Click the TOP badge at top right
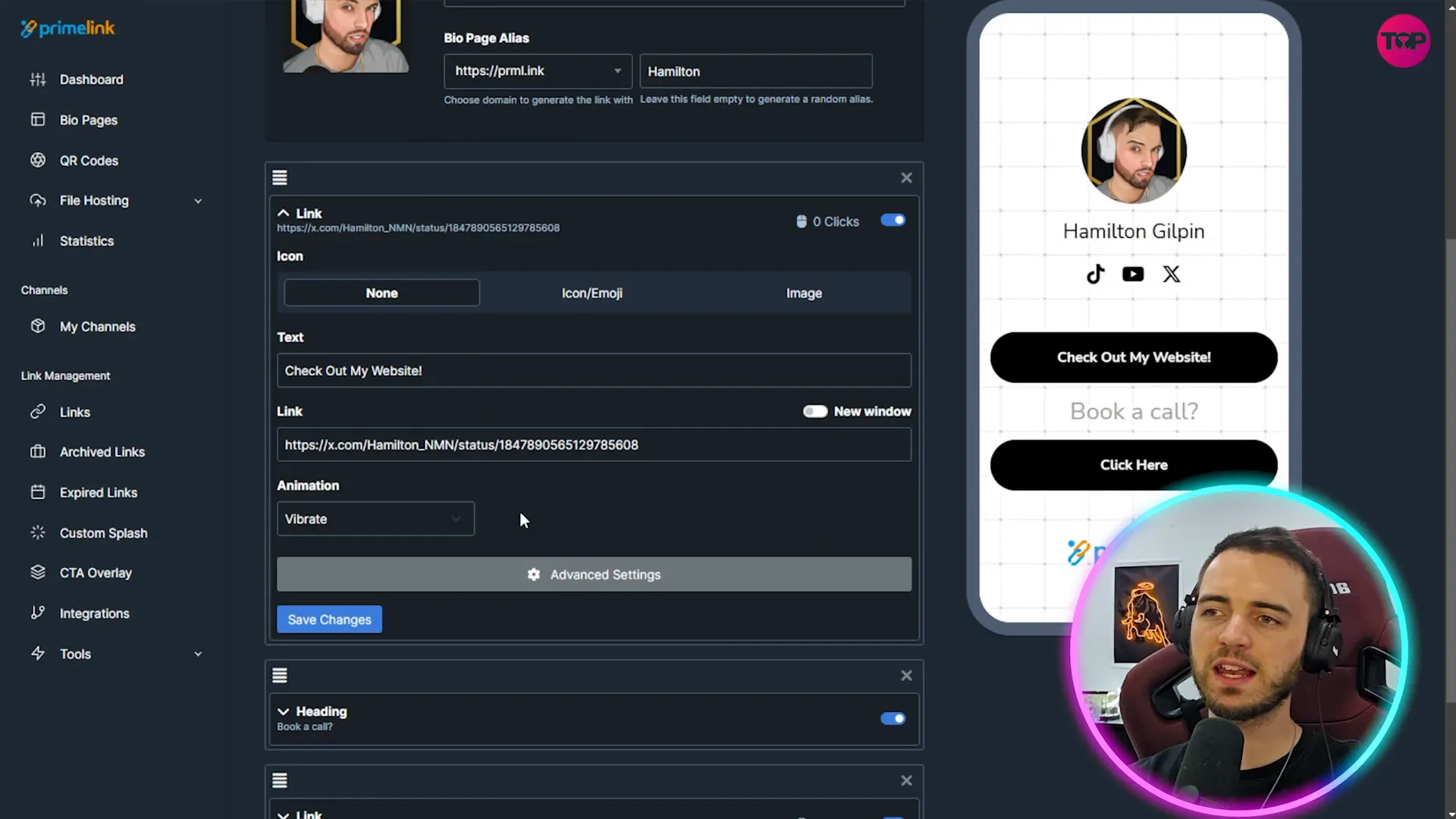 coord(1404,41)
